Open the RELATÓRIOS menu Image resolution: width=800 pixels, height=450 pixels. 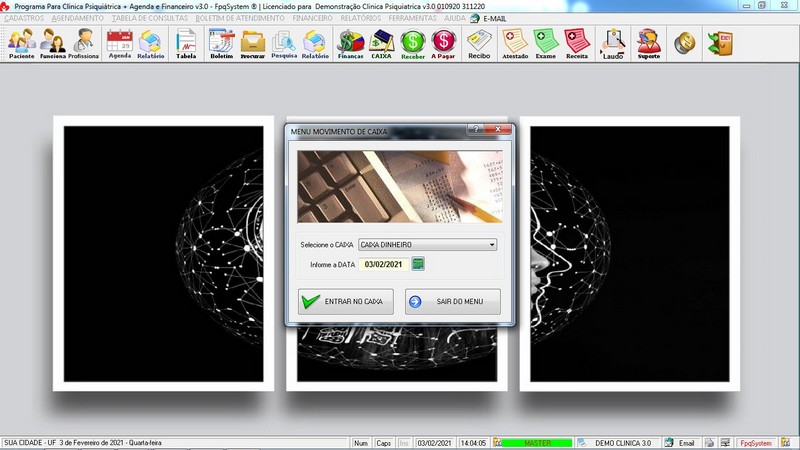[361, 18]
